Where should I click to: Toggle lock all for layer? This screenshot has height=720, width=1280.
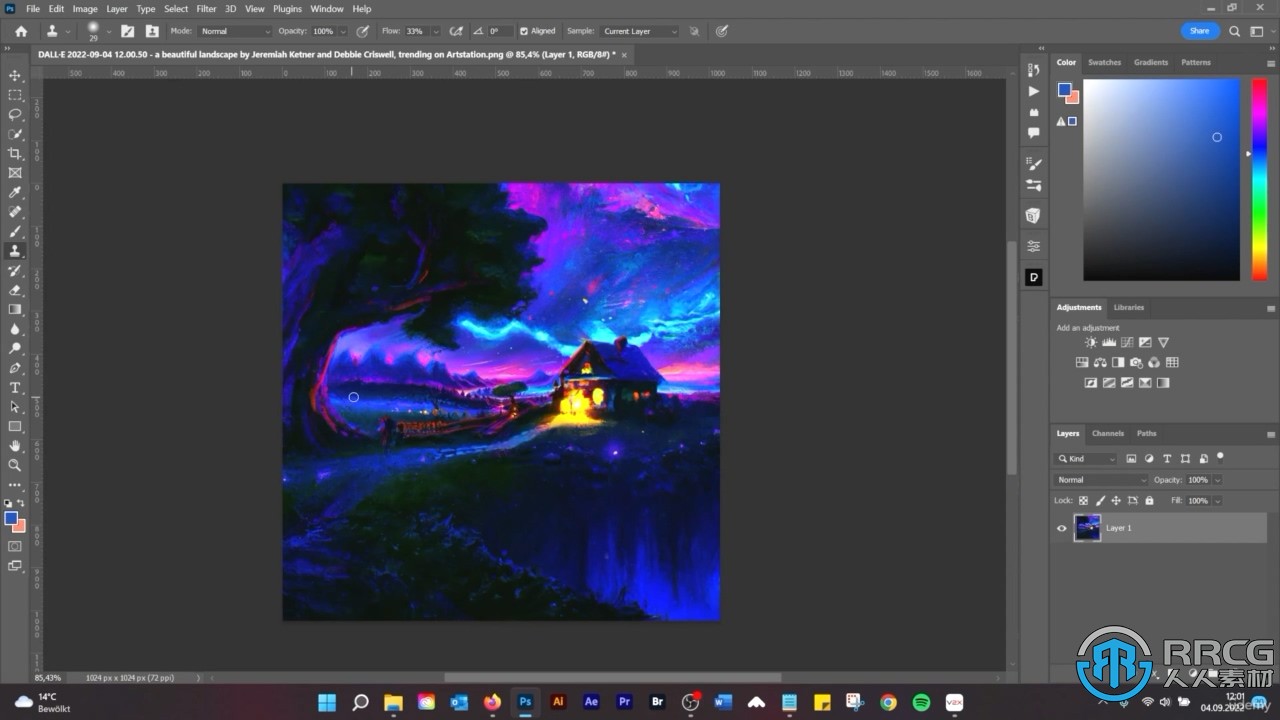(1149, 500)
